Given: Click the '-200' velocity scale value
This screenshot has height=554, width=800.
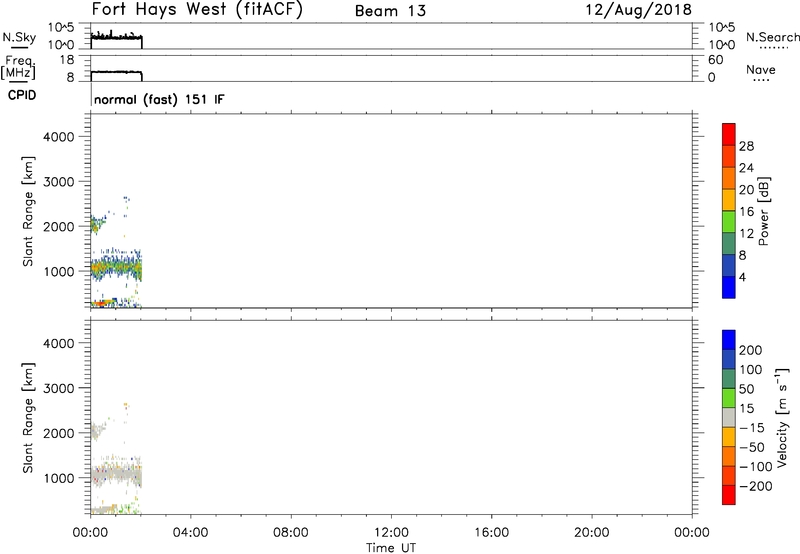Looking at the screenshot, I should pos(756,486).
